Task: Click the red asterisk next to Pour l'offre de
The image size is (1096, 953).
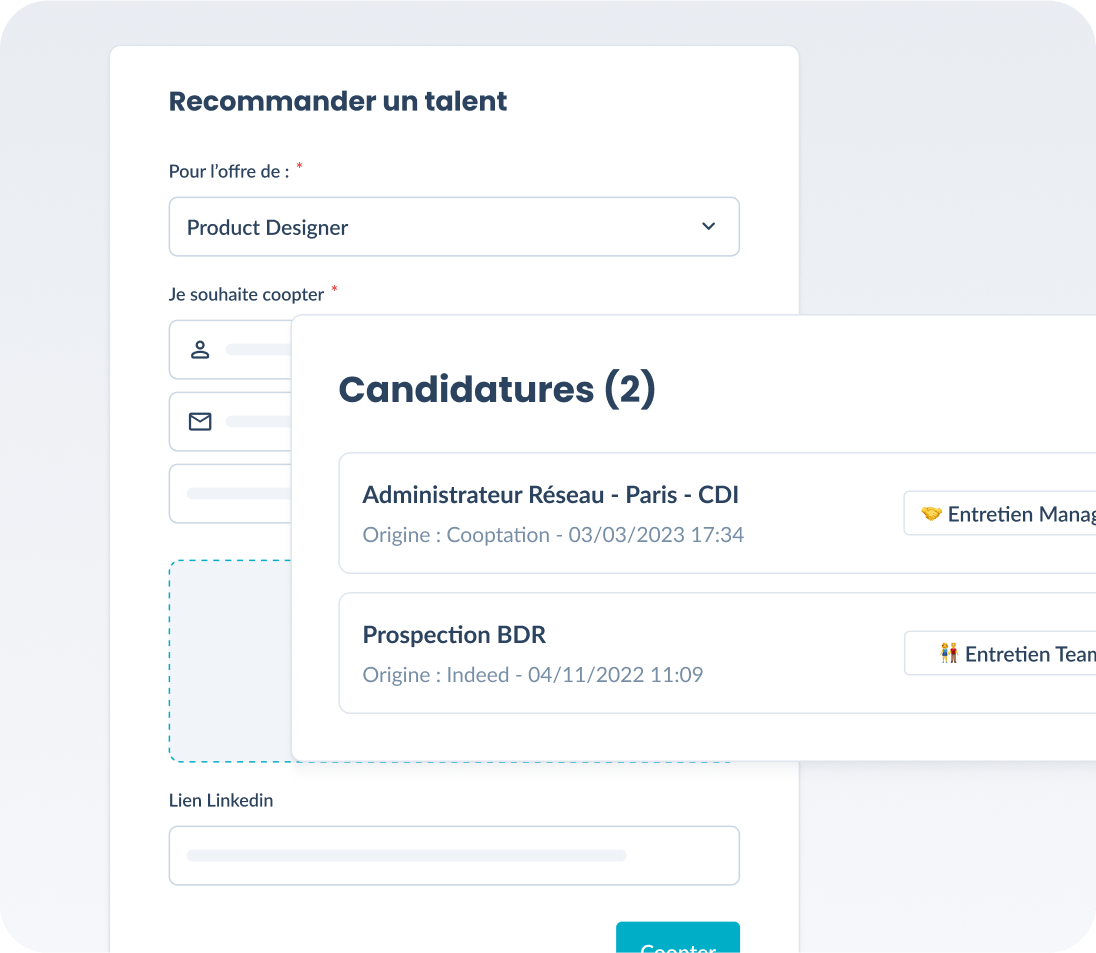Action: [x=298, y=166]
